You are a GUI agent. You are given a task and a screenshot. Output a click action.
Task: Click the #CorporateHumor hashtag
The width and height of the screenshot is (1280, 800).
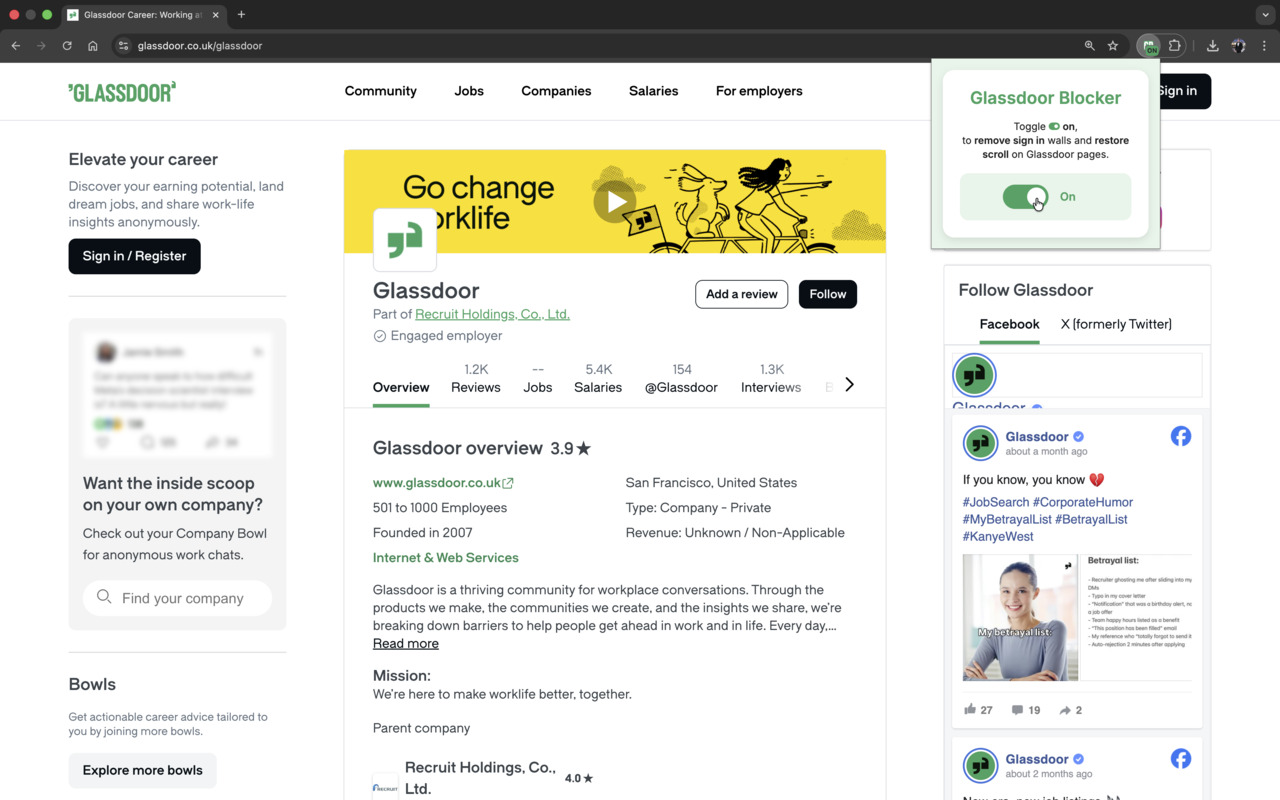click(x=1083, y=502)
